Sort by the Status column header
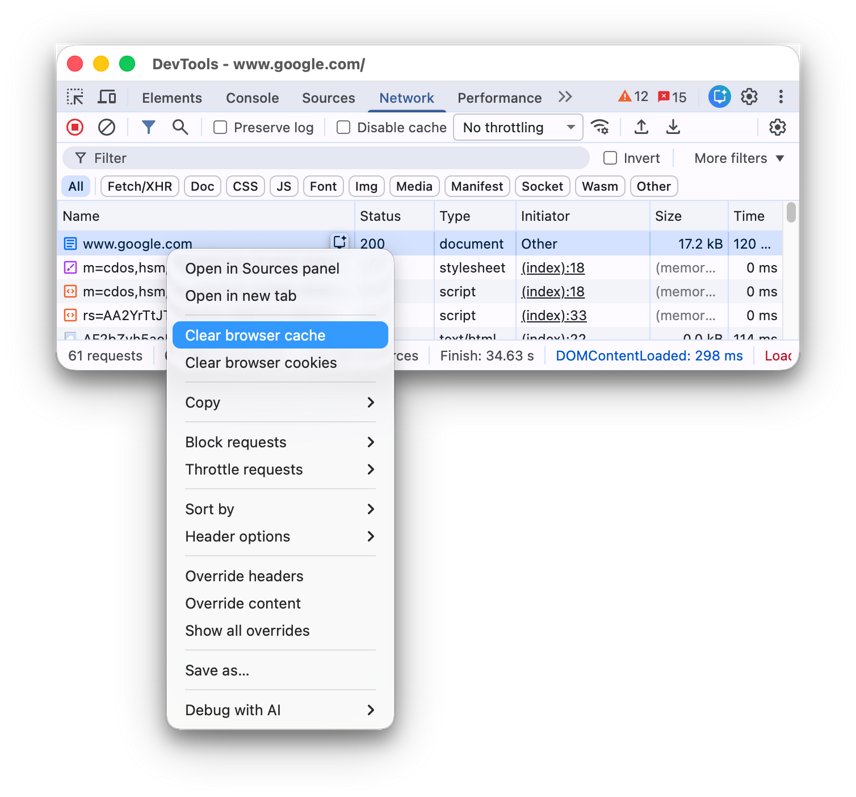 (394, 216)
